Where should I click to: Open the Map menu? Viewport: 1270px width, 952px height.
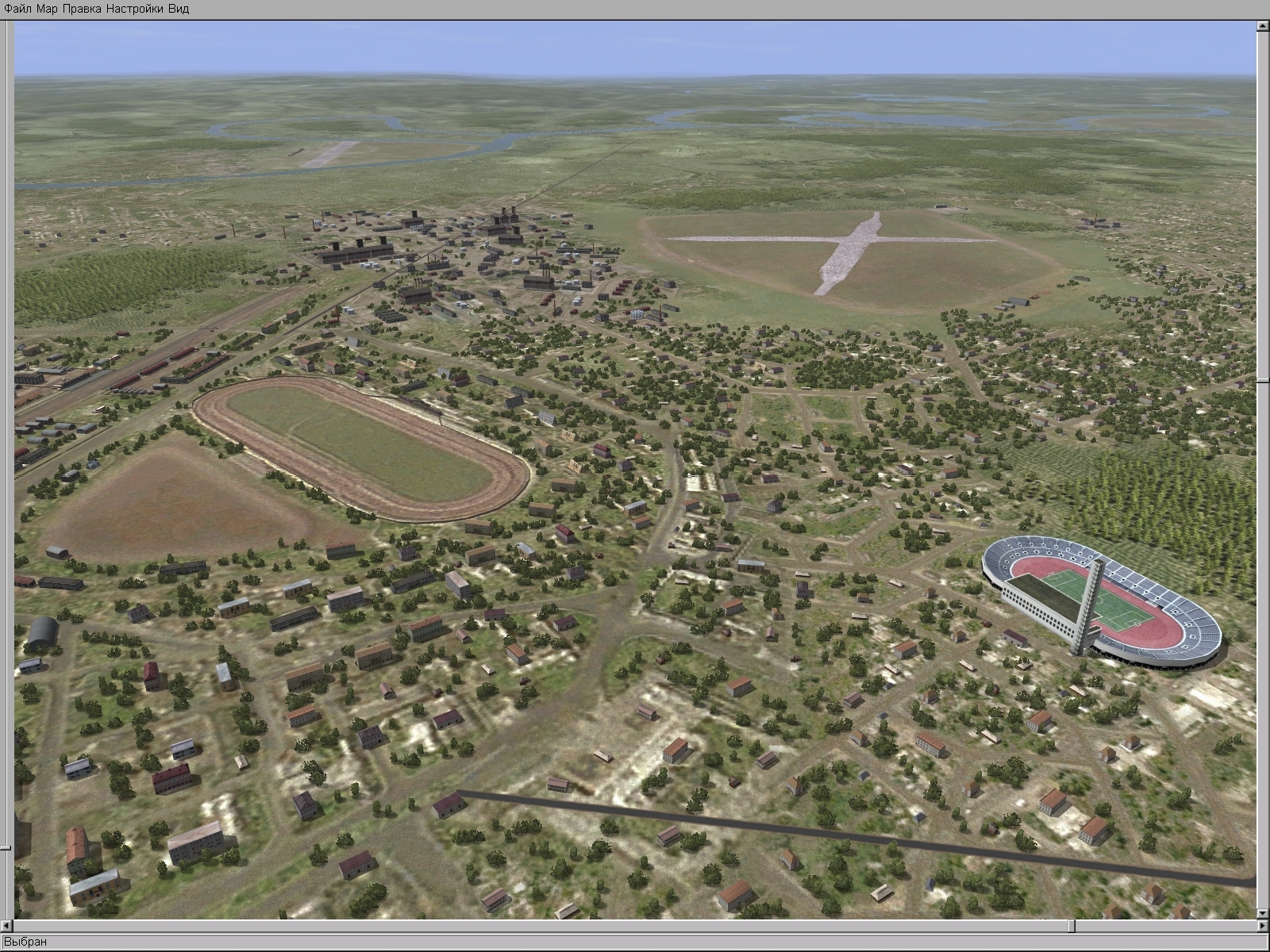pyautogui.click(x=48, y=9)
